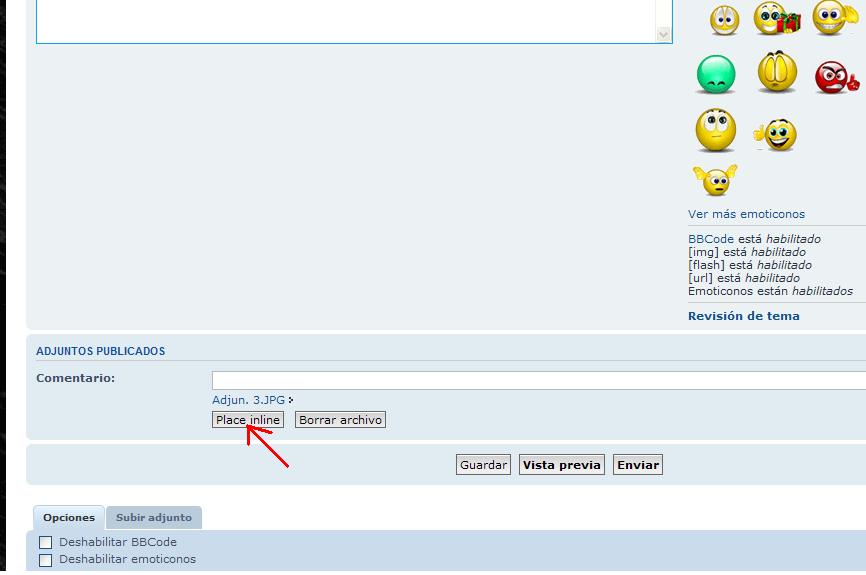This screenshot has height=575, width=866.
Task: Open the Ver más emoticonos link
Action: (x=746, y=214)
